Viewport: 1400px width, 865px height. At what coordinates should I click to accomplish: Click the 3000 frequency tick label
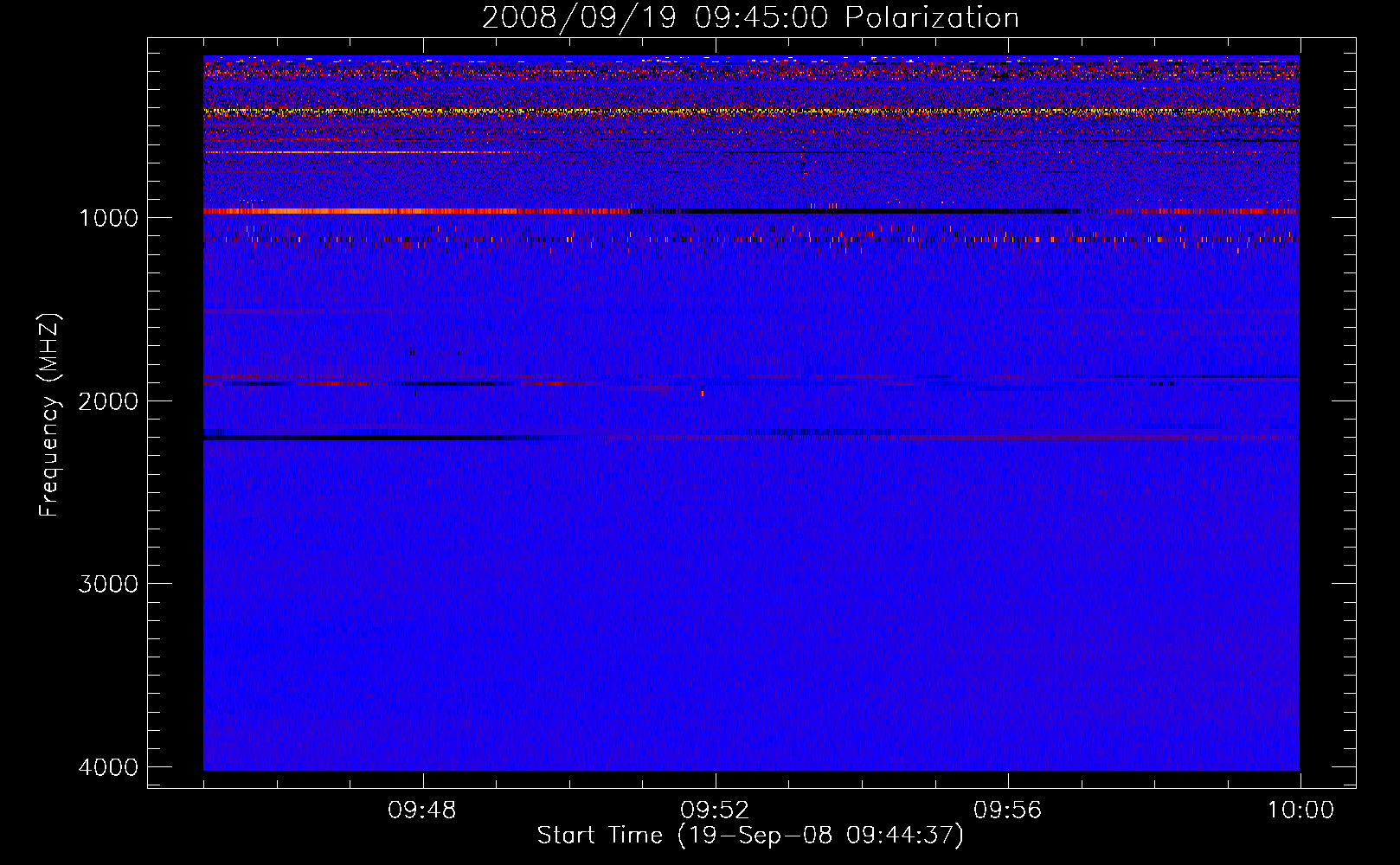pos(108,584)
